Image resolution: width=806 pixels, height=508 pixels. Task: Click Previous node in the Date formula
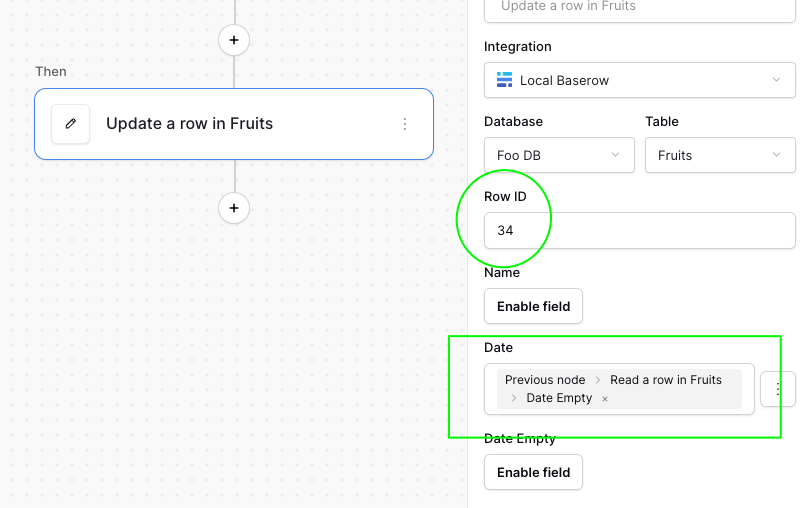click(x=545, y=380)
